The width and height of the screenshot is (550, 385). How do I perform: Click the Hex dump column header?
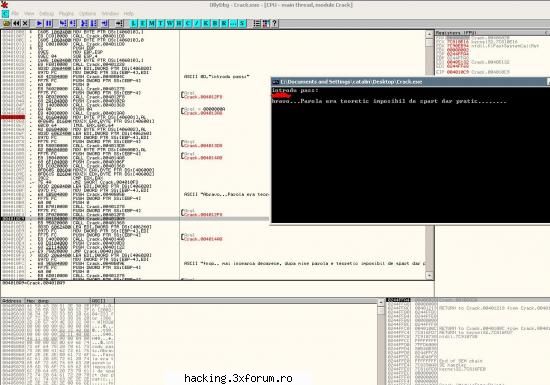[x=58, y=301]
